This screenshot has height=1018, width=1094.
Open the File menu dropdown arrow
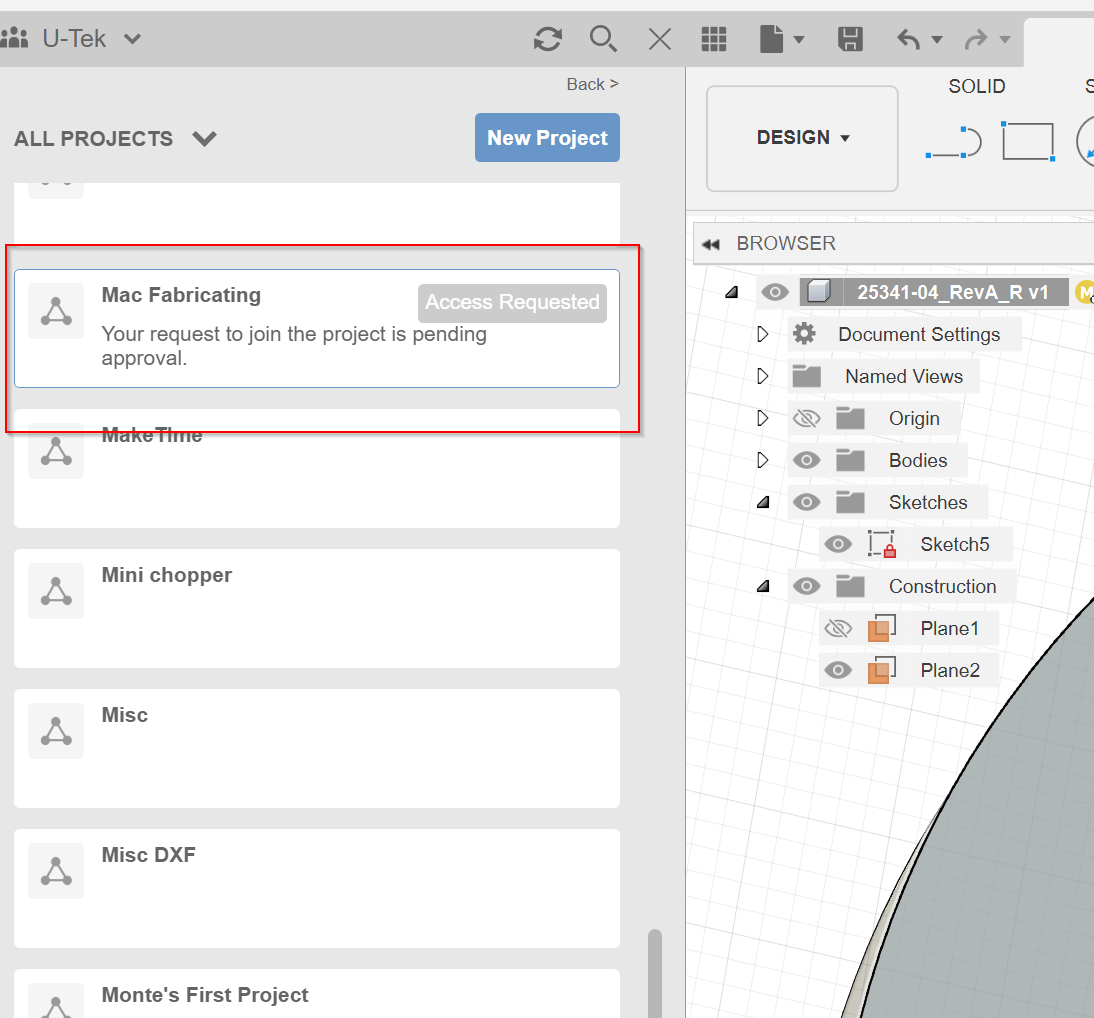(799, 40)
